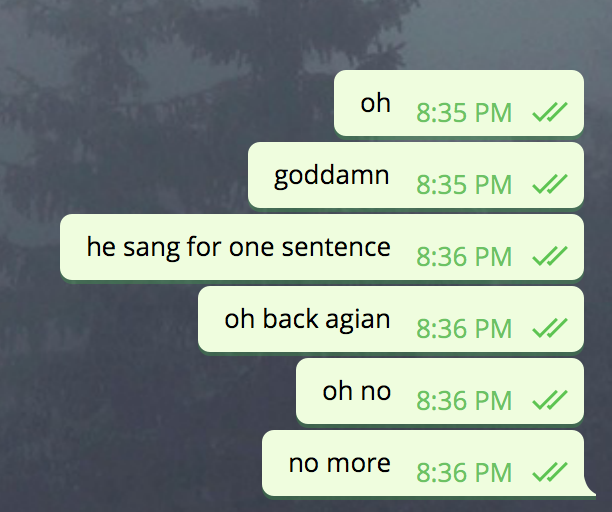The height and width of the screenshot is (512, 612).
Task: Click the 8:35 PM timestamp on 'oh'
Action: [464, 113]
